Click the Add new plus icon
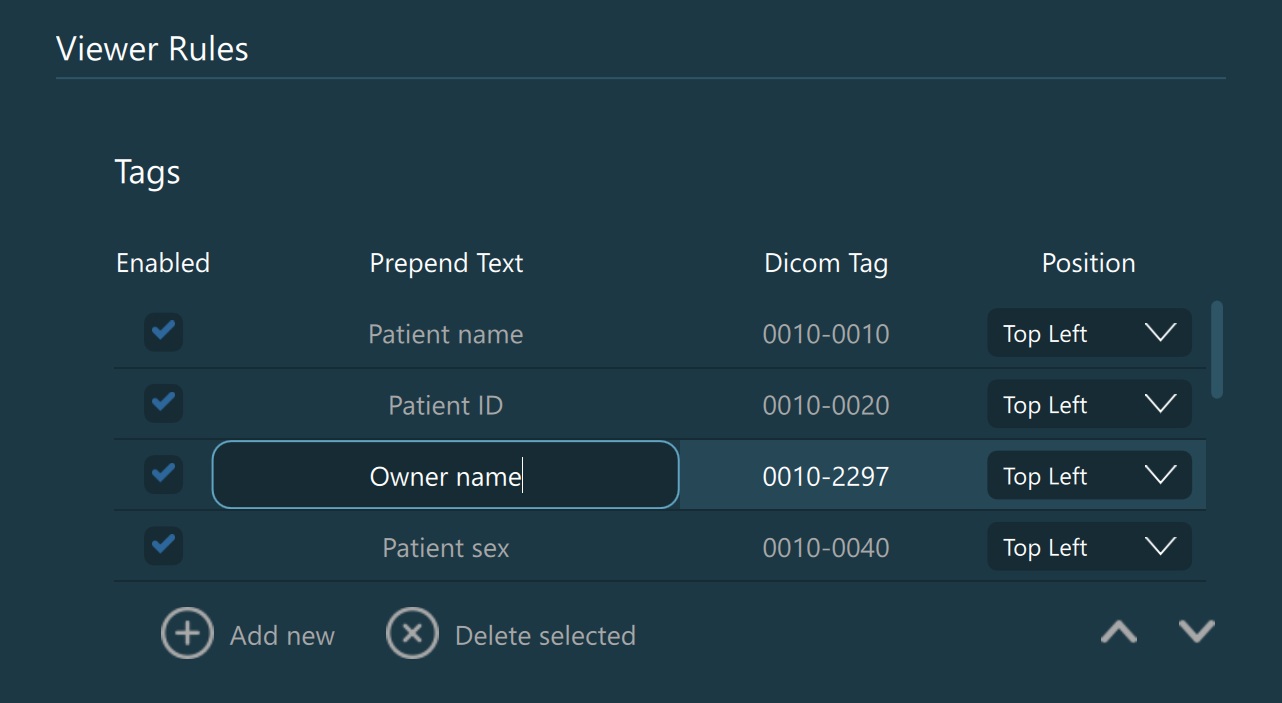This screenshot has height=703, width=1282. [x=187, y=634]
